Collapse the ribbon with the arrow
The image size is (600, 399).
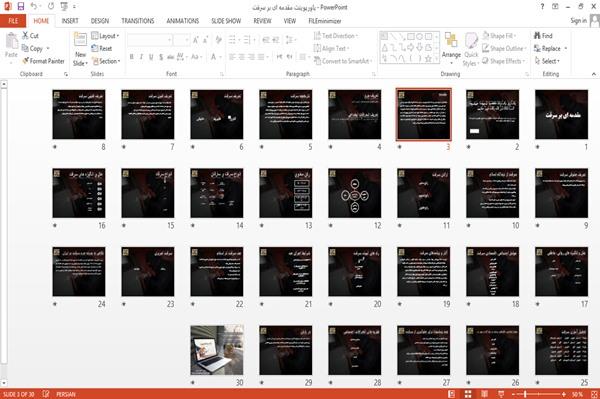tap(593, 74)
